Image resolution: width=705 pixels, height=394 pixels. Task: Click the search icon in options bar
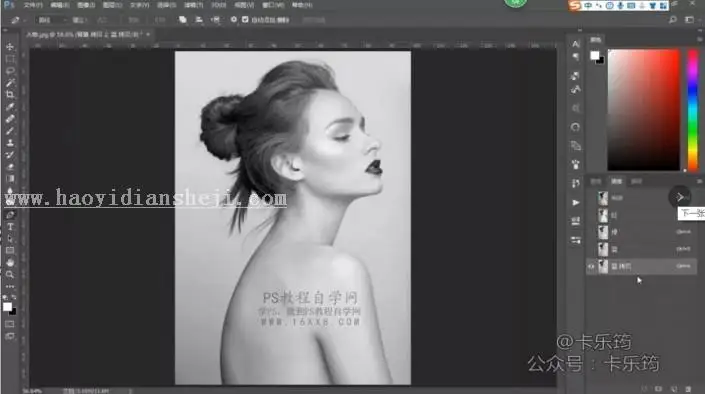click(x=673, y=20)
